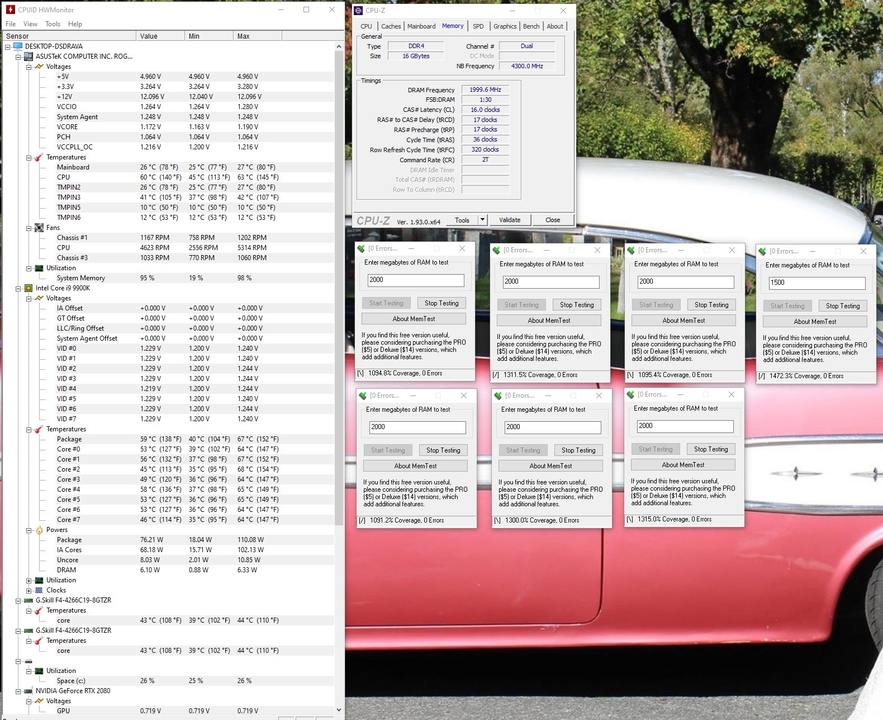This screenshot has height=720, width=883.
Task: Select the Chassis #1 fan row
Action: tap(169, 238)
